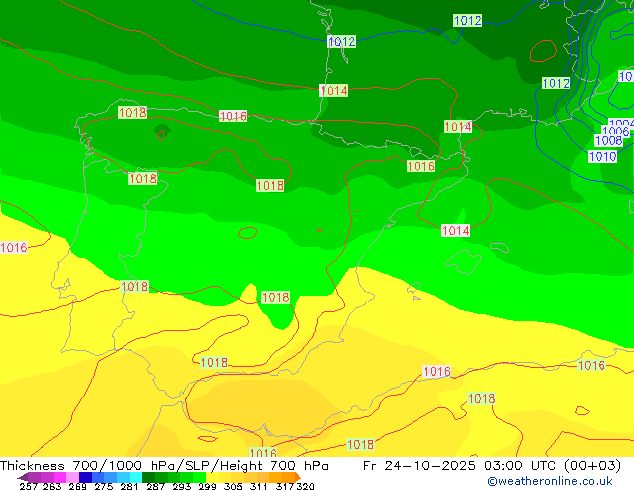The image size is (634, 490).
Task: Click the legend value 293
Action: click(182, 486)
